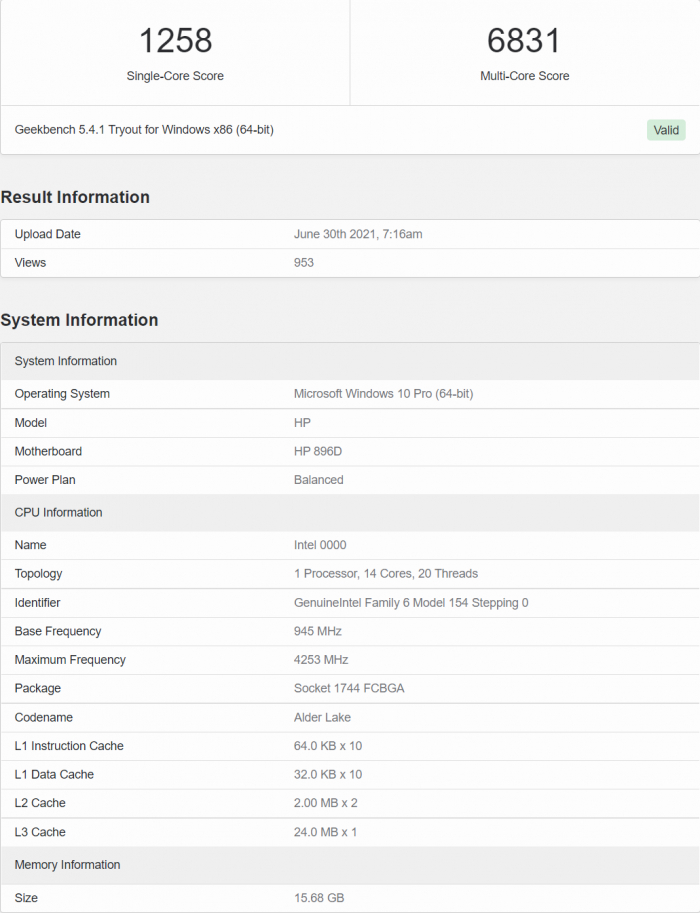
Task: Click the Alder Lake codename value
Action: pyautogui.click(x=323, y=717)
